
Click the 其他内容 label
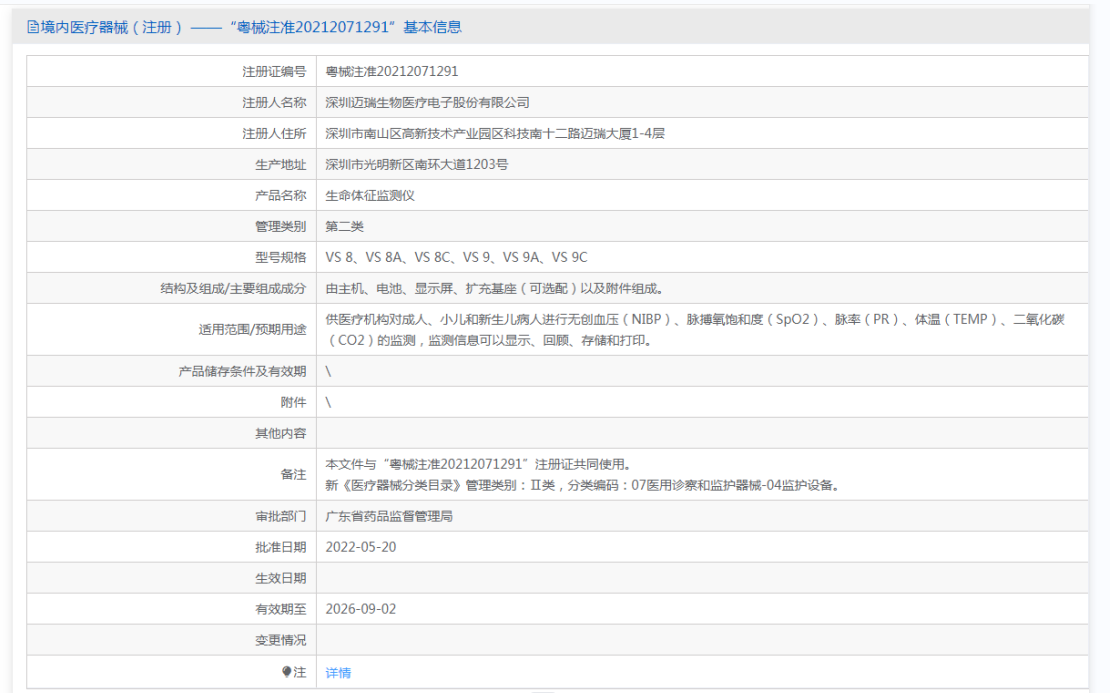point(280,433)
